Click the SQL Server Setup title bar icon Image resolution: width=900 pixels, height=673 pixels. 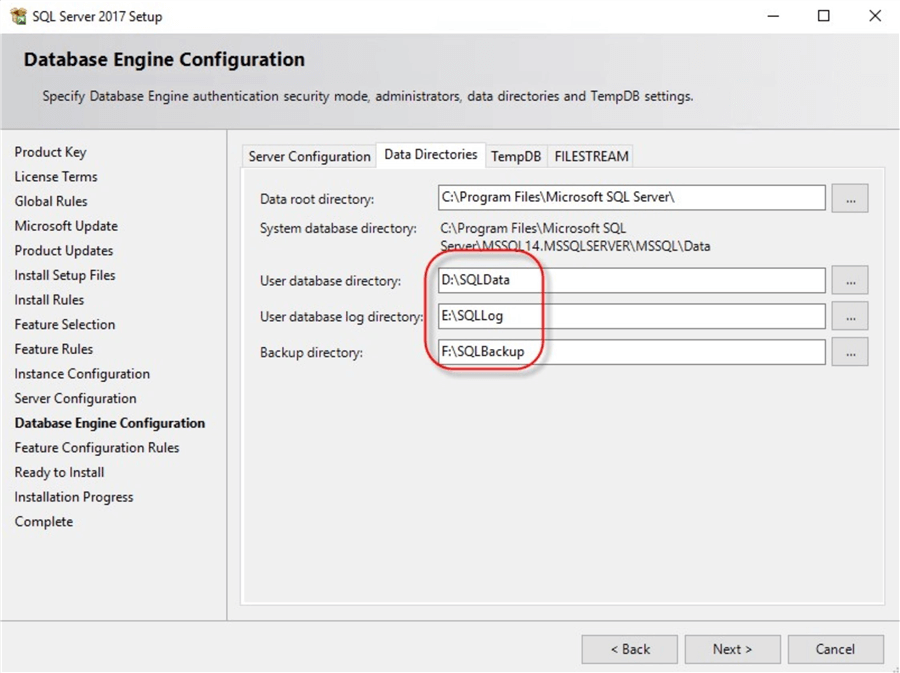tap(14, 16)
